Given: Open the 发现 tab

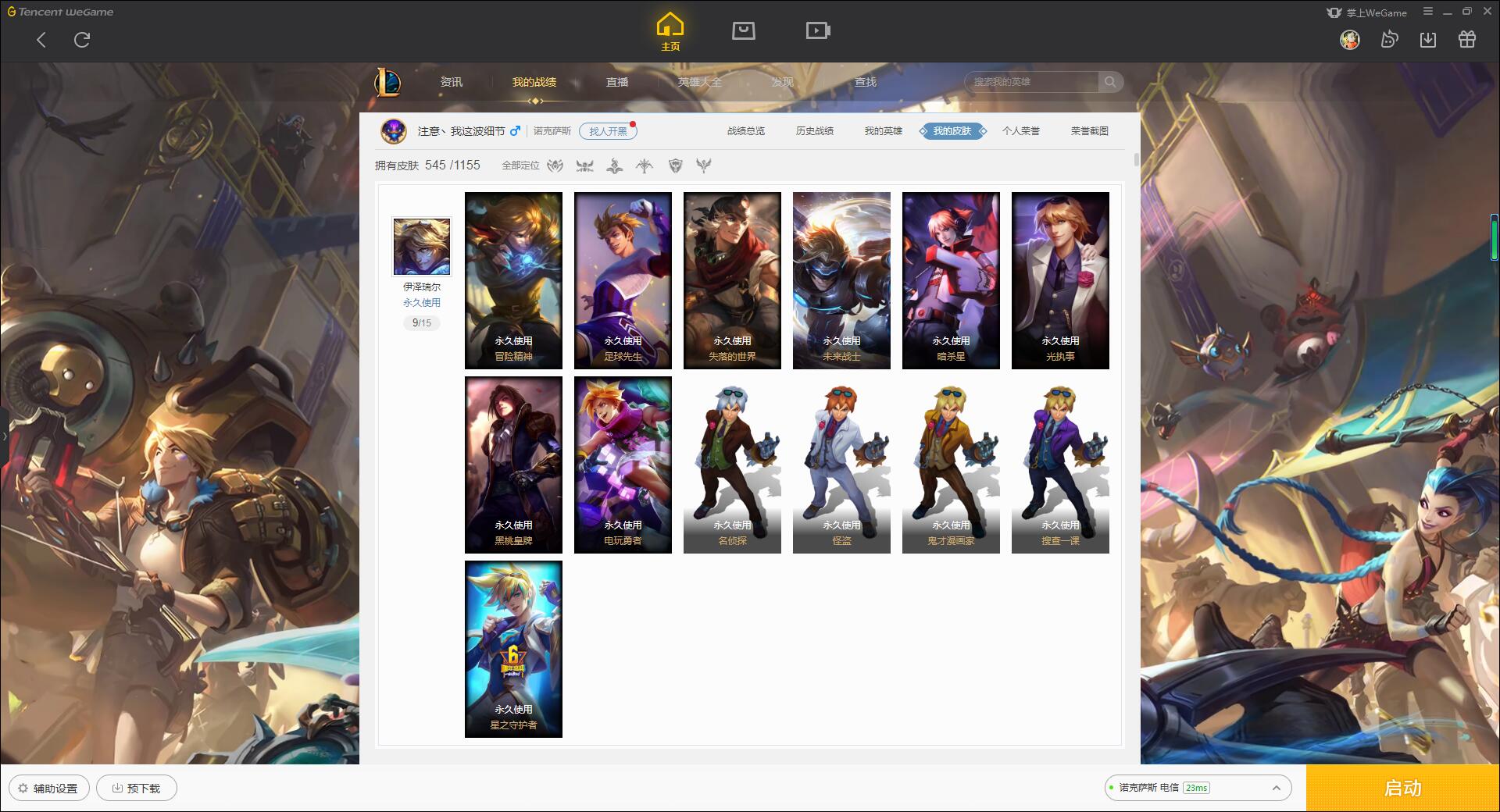Looking at the screenshot, I should click(783, 81).
